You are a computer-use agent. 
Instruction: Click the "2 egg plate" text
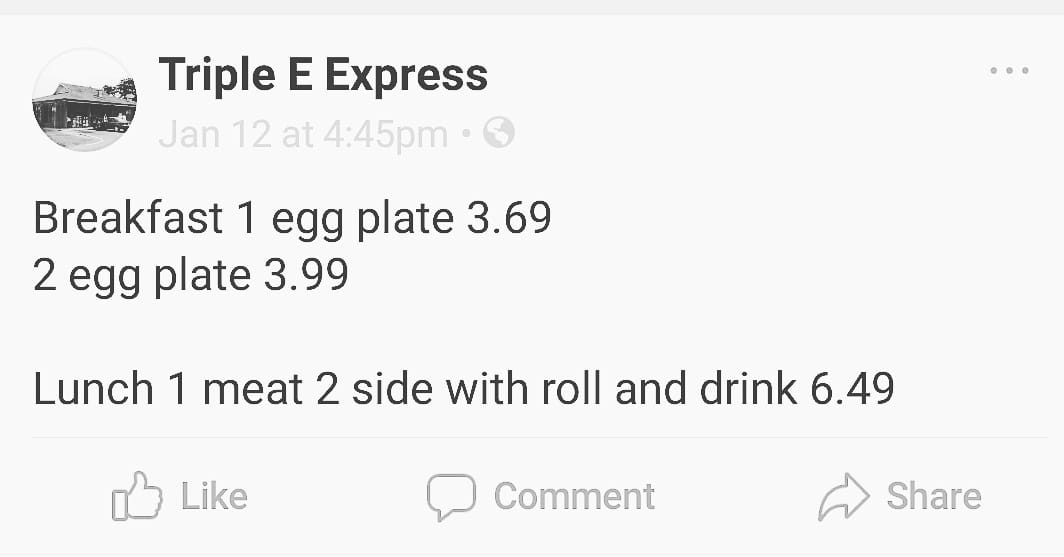point(141,276)
